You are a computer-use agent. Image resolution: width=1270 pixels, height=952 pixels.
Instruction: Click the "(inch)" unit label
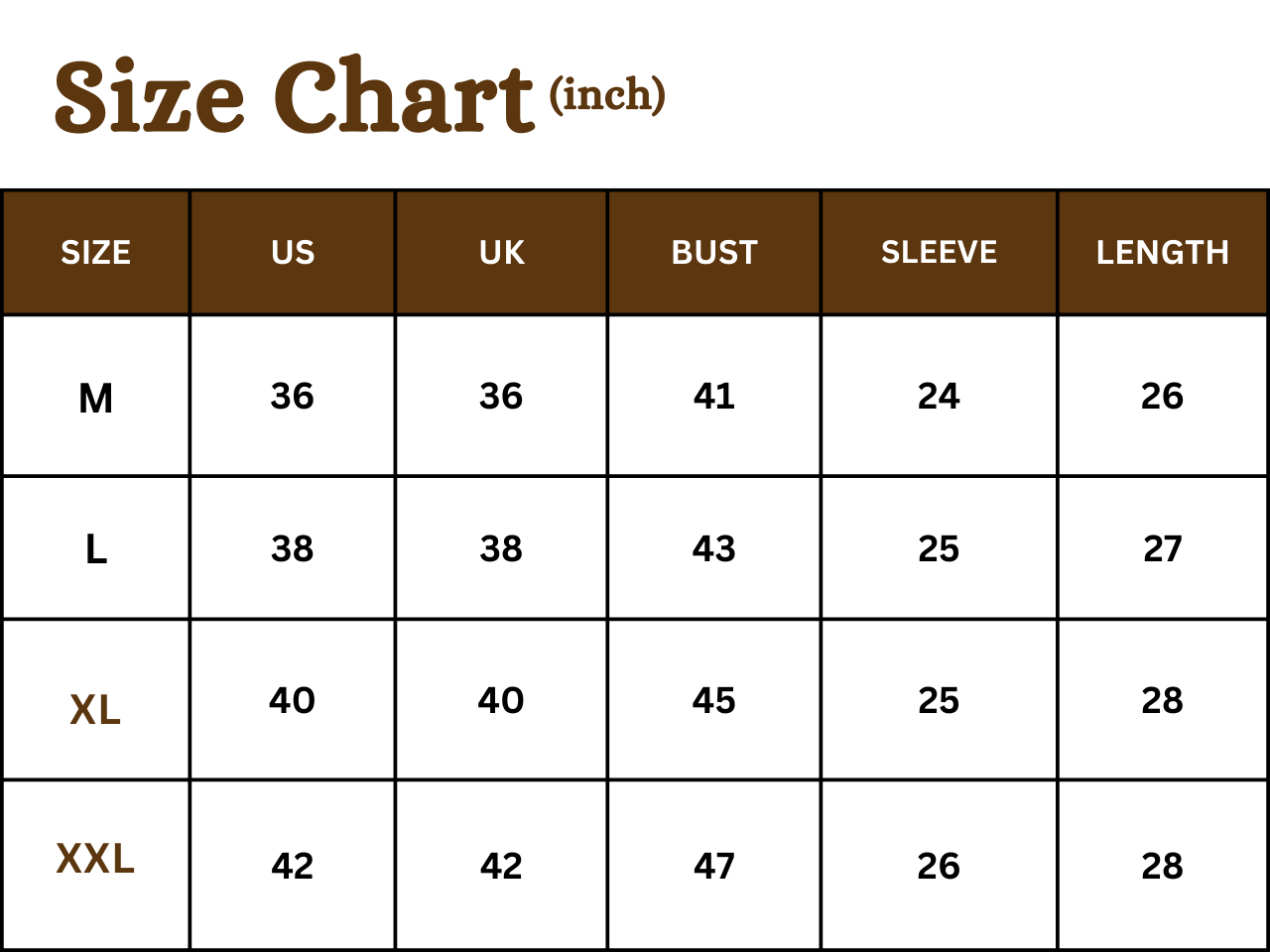(607, 95)
